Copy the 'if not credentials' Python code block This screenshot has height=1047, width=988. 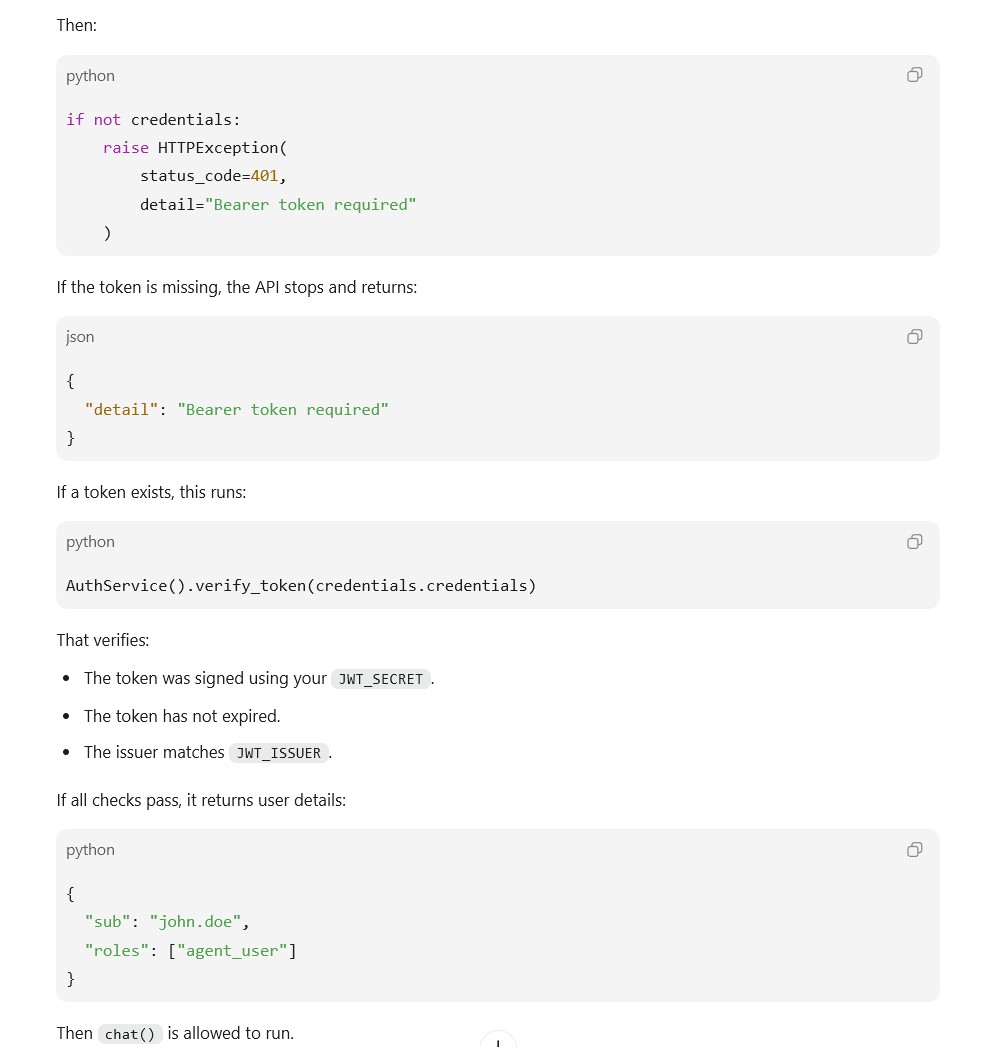coord(915,75)
